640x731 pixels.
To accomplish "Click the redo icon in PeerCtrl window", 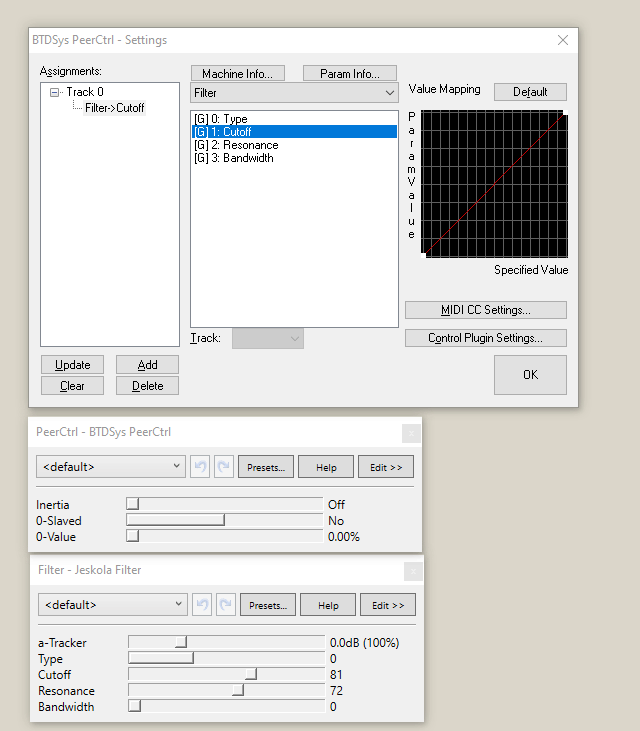I will 224,467.
